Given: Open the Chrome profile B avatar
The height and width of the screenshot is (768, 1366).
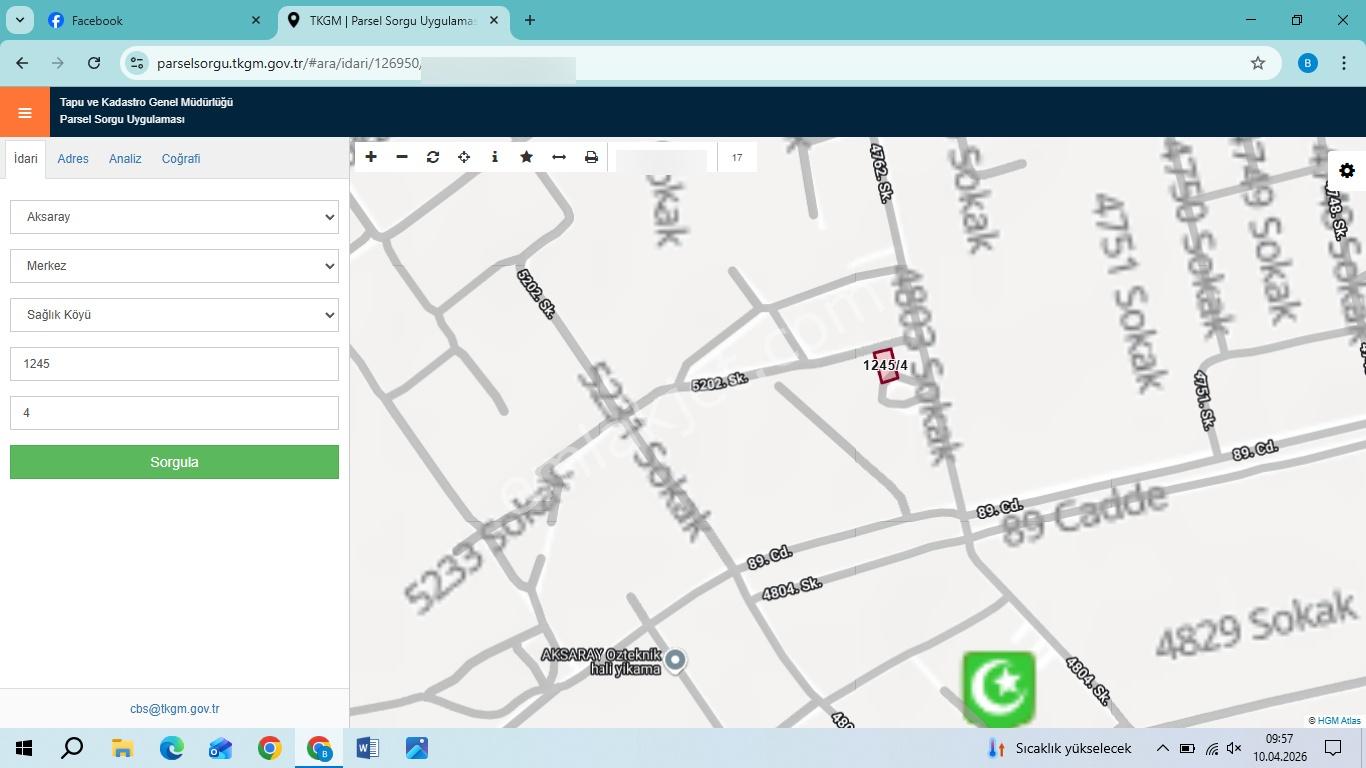Looking at the screenshot, I should click(1307, 63).
